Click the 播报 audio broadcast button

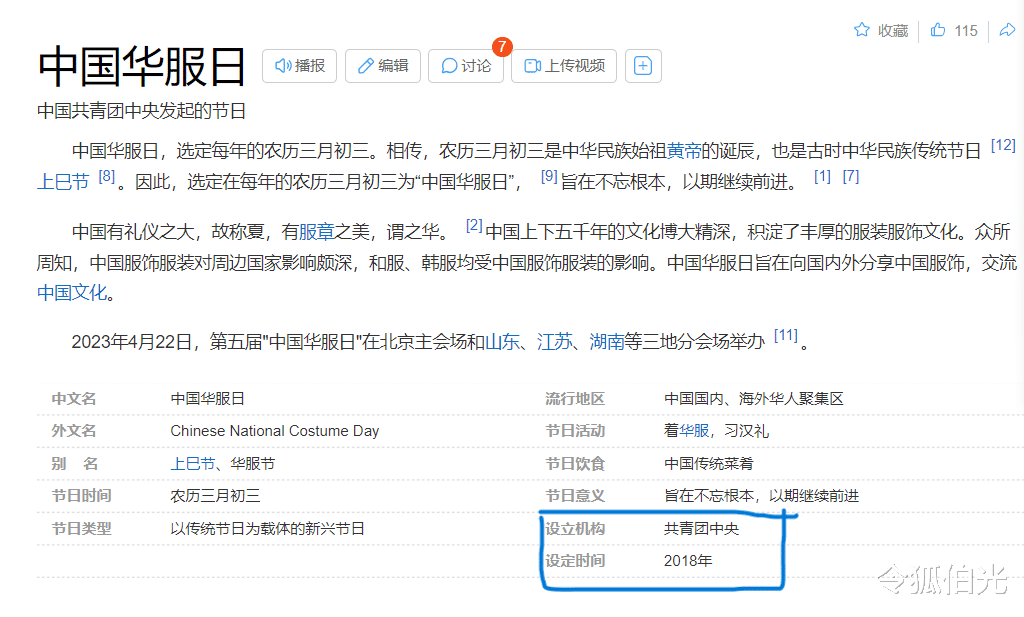(299, 66)
